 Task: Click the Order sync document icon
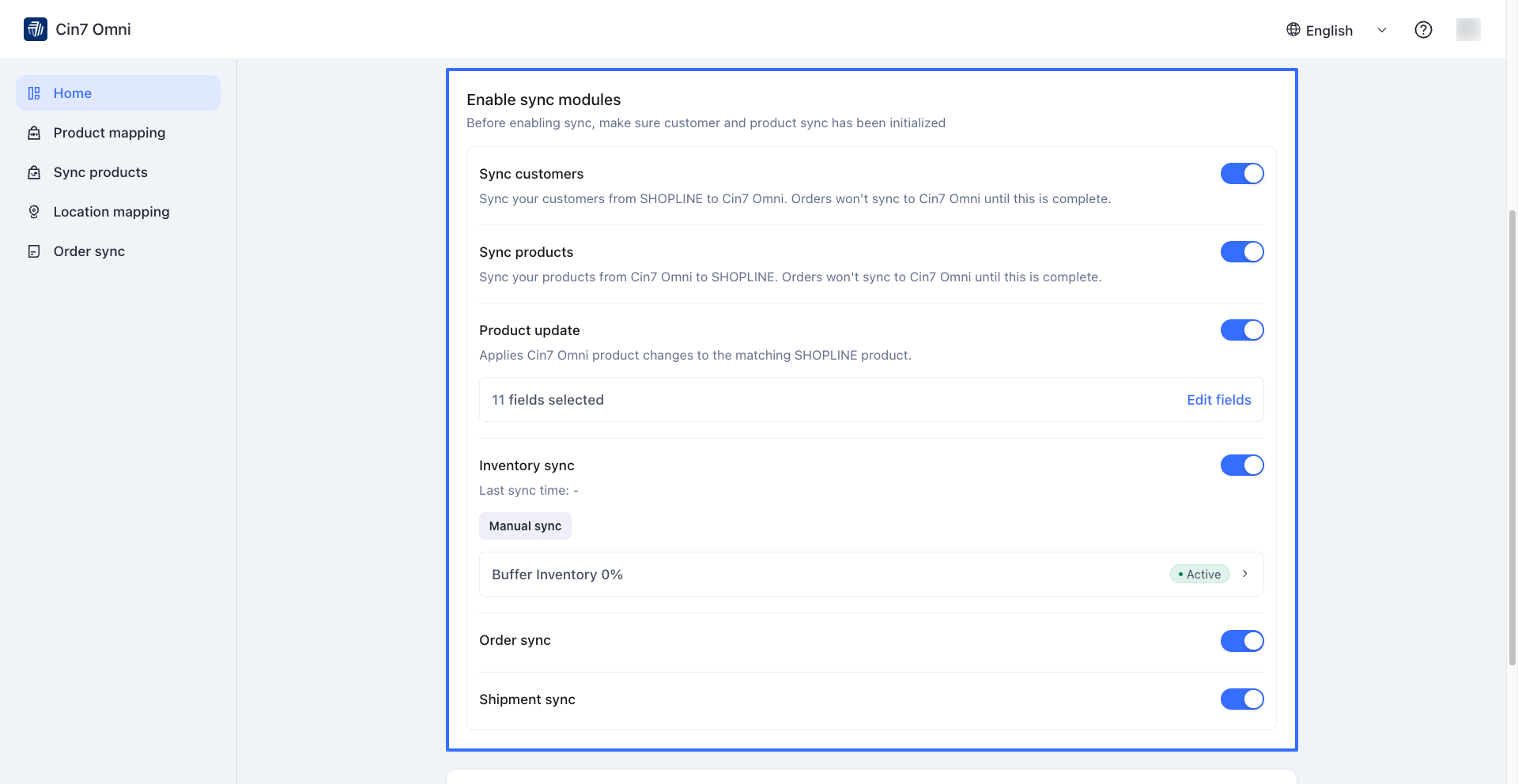(x=34, y=251)
